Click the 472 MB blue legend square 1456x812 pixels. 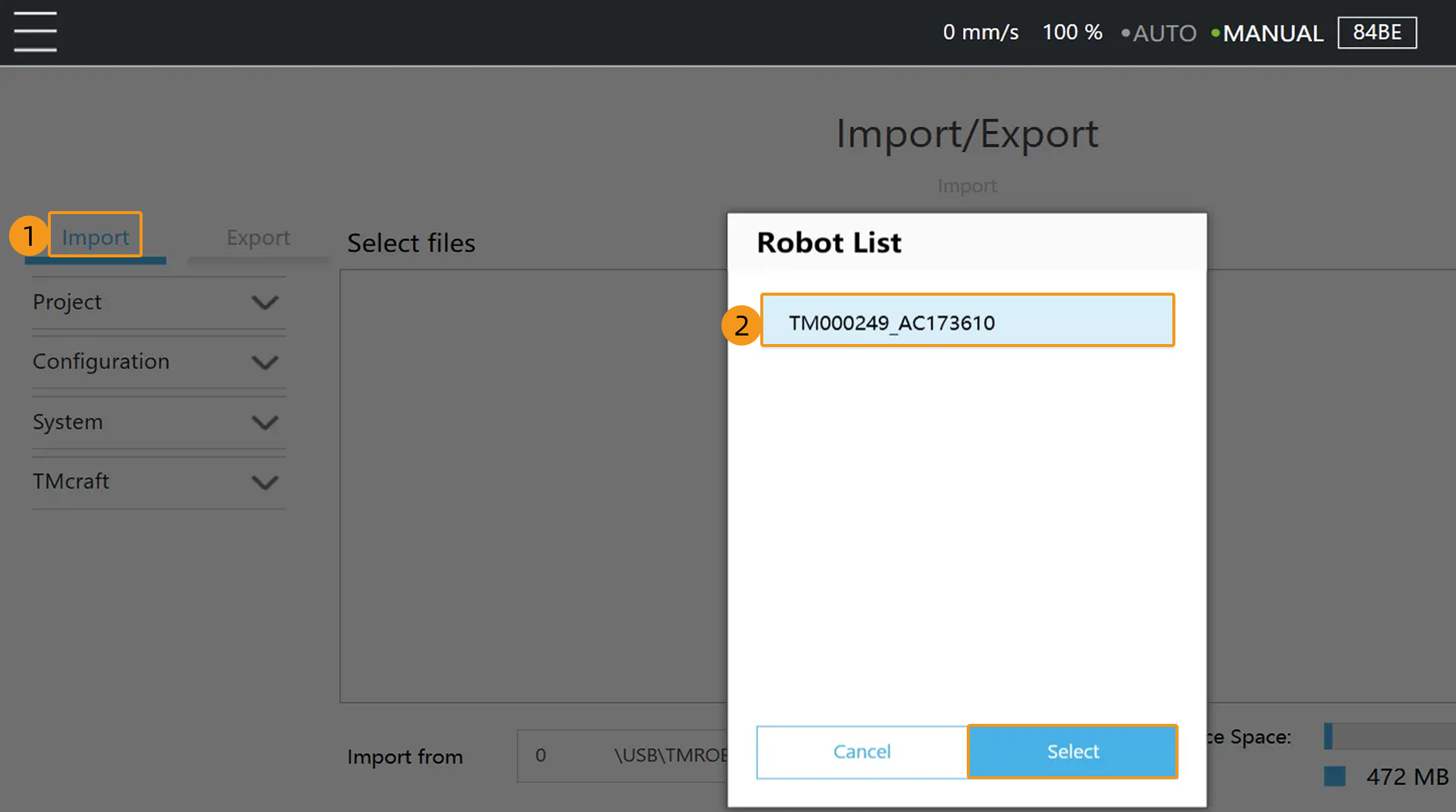(1334, 776)
